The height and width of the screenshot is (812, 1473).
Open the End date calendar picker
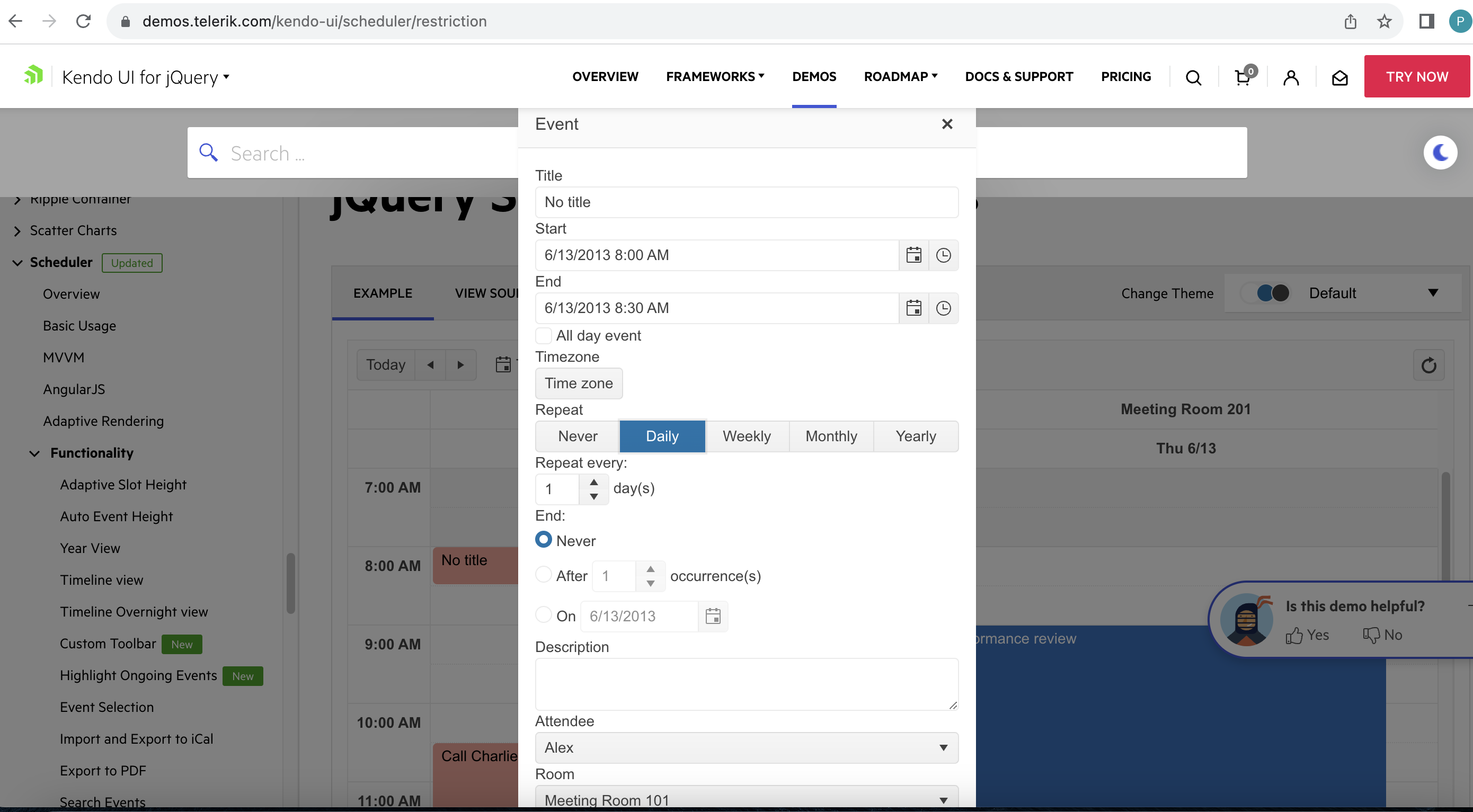tap(913, 308)
